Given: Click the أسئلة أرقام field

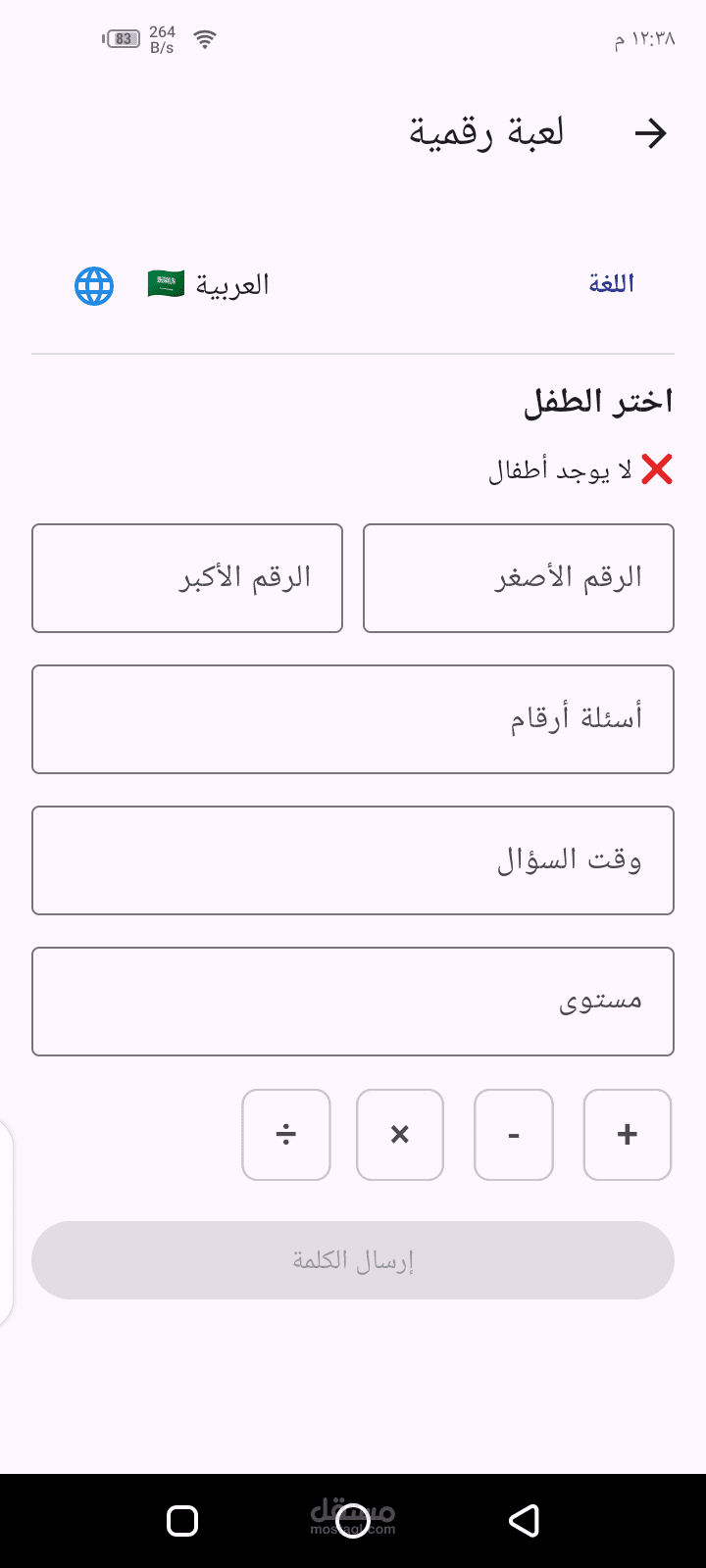Looking at the screenshot, I should pos(353,719).
